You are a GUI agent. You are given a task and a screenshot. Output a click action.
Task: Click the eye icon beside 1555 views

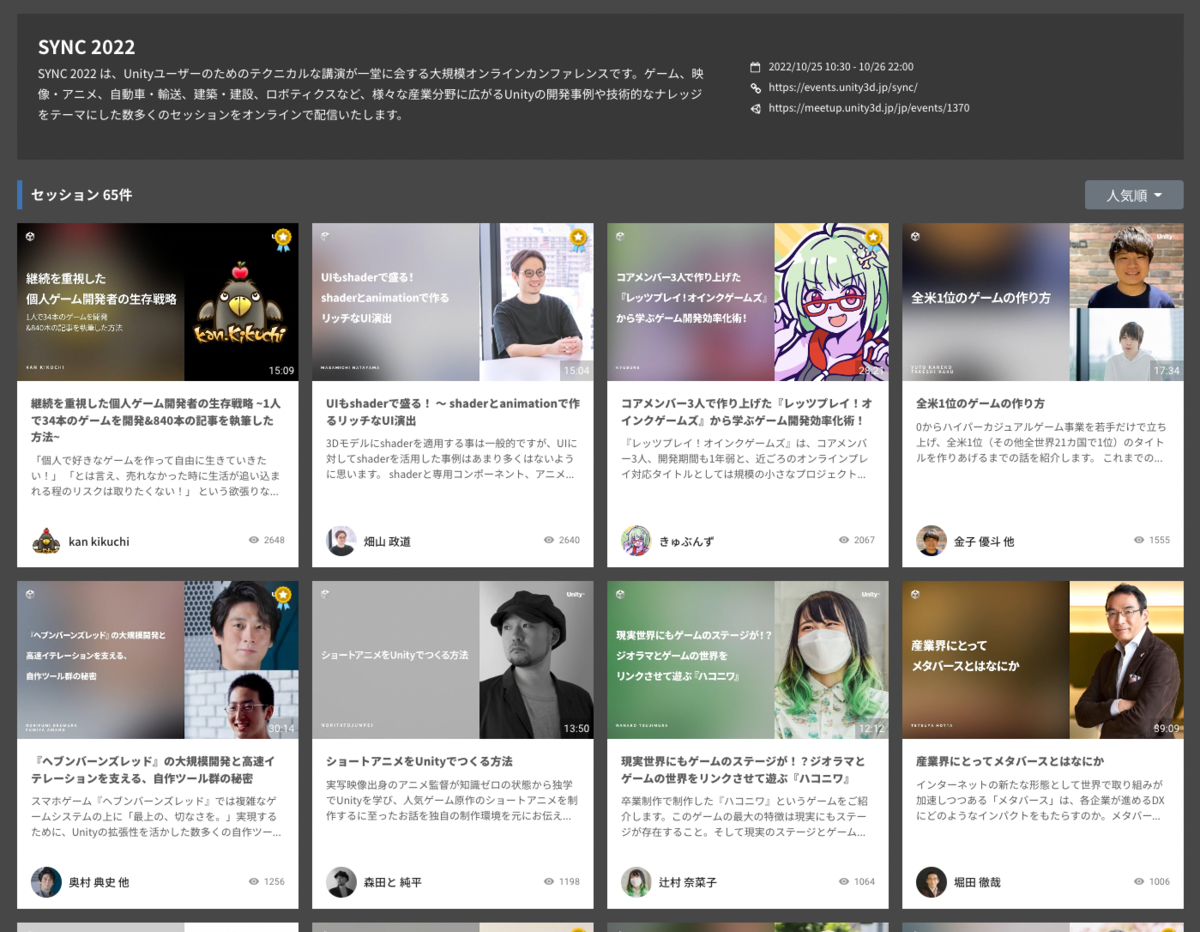tap(1139, 540)
